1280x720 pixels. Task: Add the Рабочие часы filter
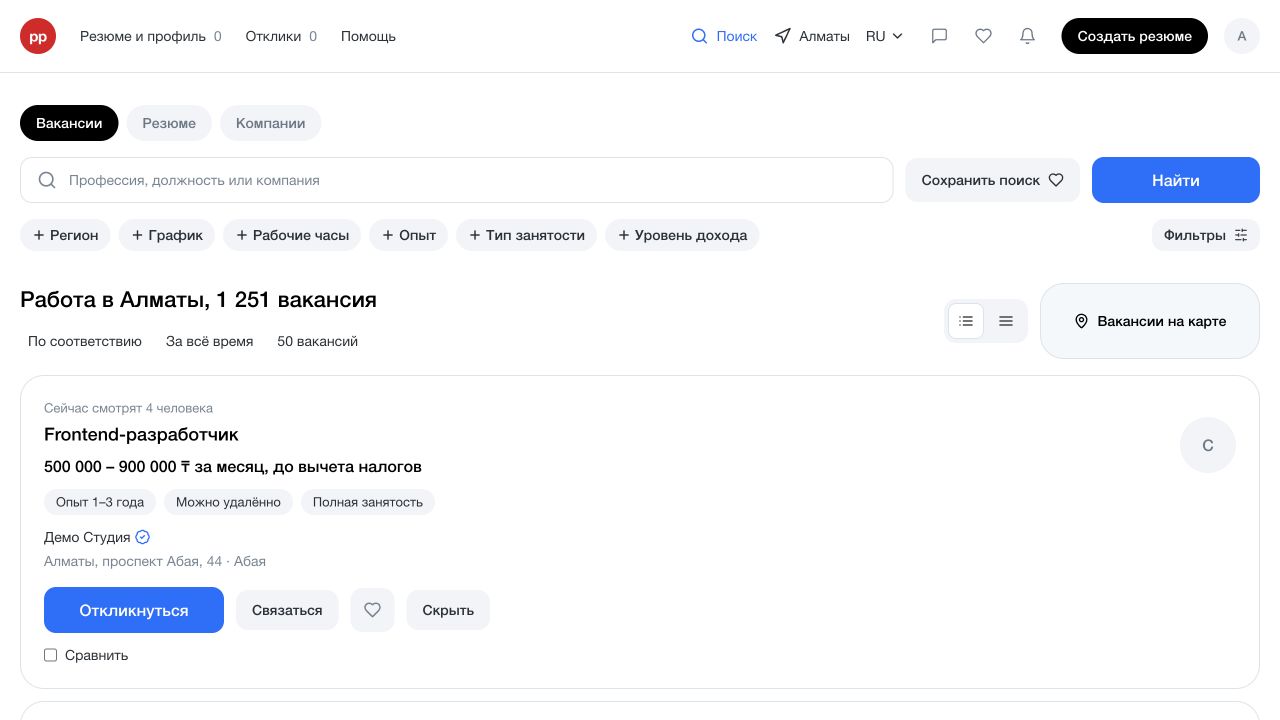[292, 235]
